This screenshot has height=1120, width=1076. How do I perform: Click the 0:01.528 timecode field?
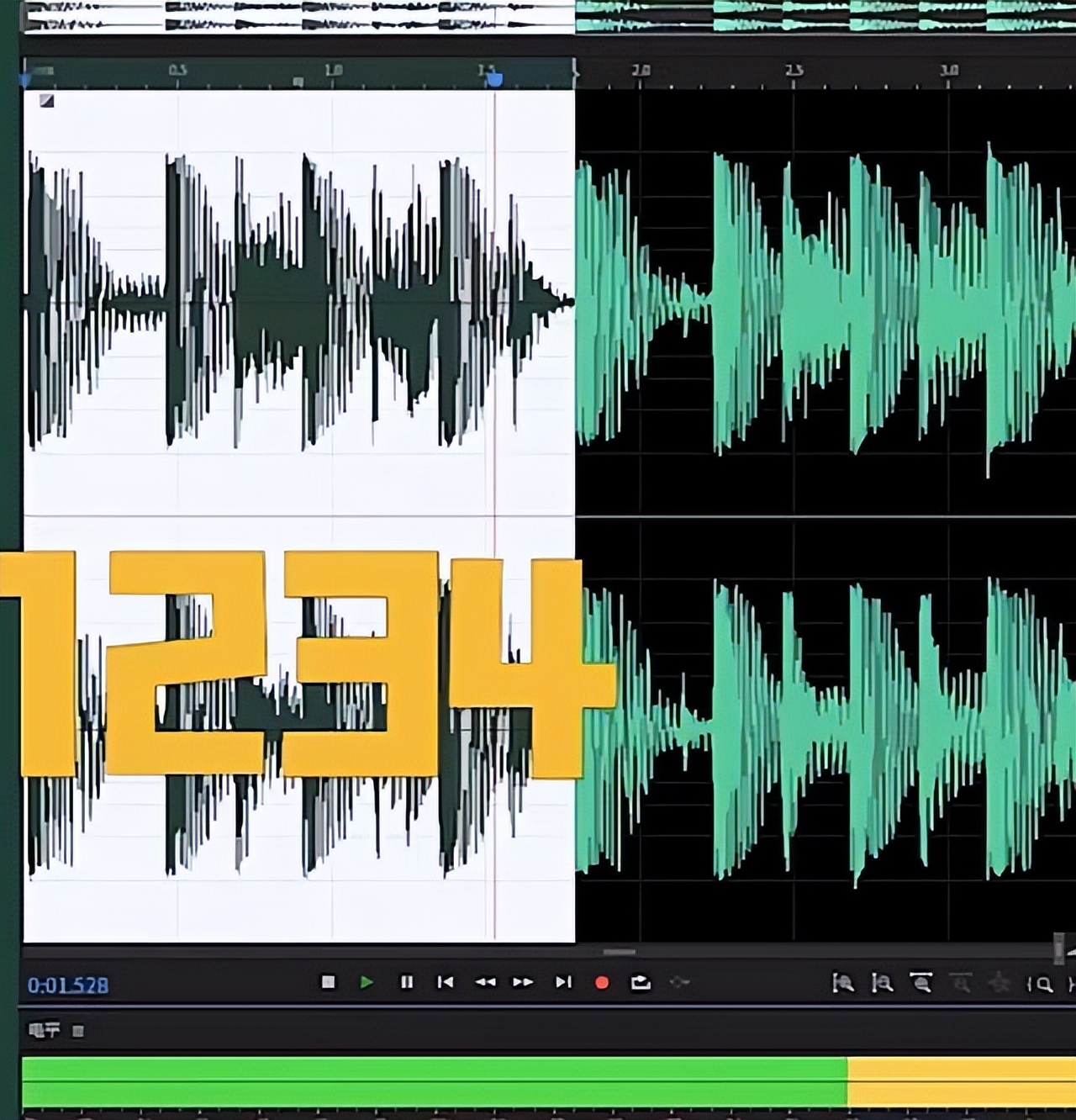tap(68, 985)
